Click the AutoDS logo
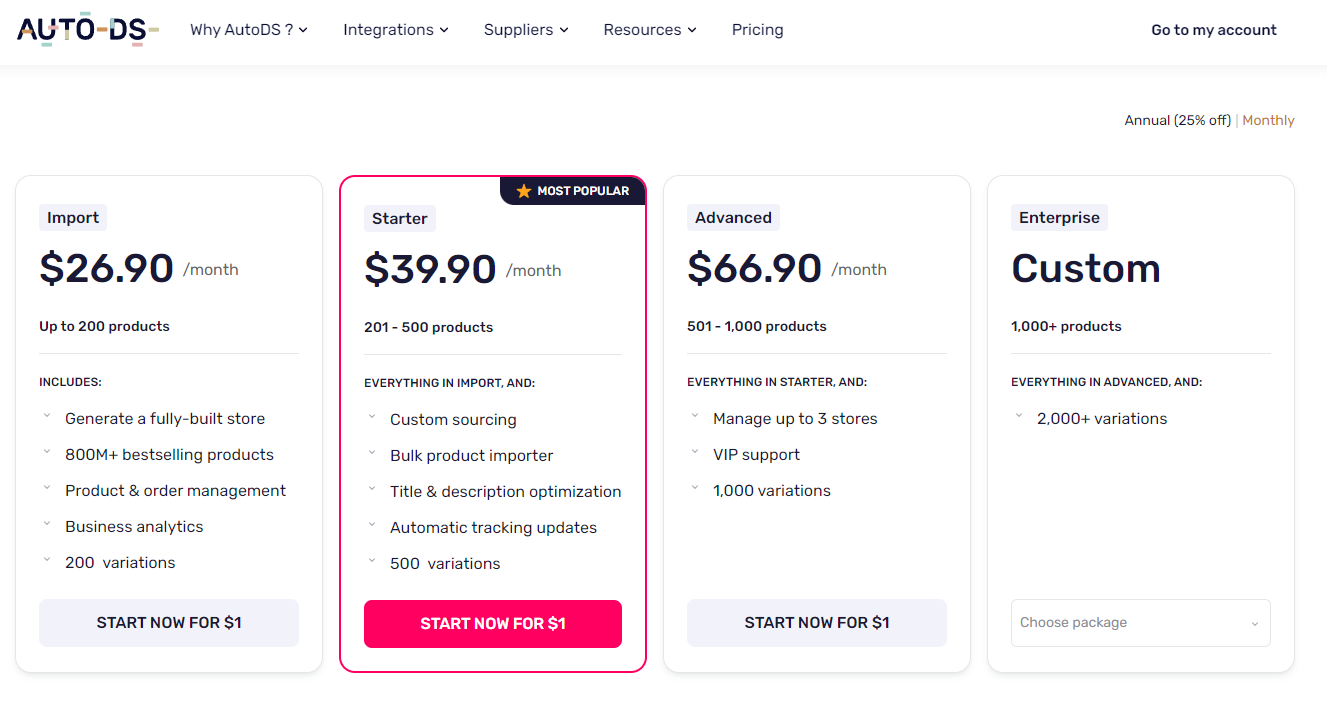 point(88,30)
